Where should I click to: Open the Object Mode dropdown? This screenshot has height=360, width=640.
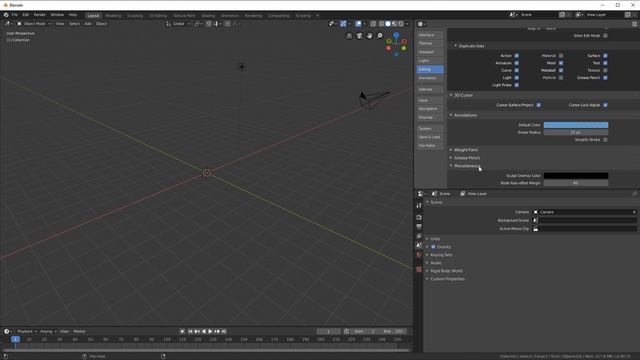[34, 24]
